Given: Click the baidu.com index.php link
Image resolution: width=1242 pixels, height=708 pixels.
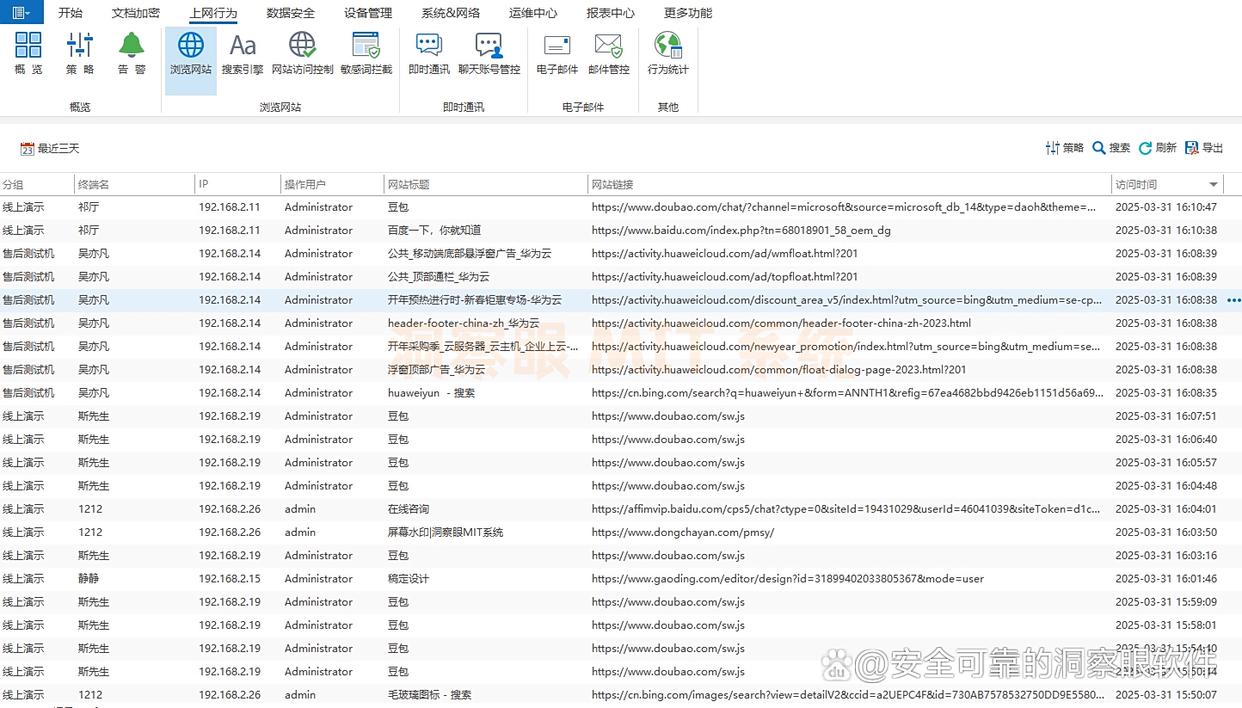Looking at the screenshot, I should click(x=741, y=230).
